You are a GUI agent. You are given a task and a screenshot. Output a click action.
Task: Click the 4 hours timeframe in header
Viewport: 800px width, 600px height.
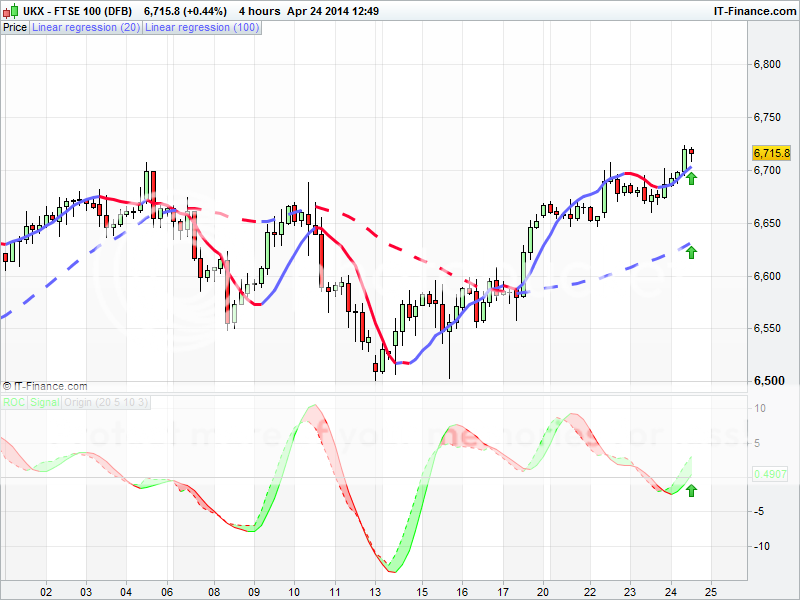(257, 11)
